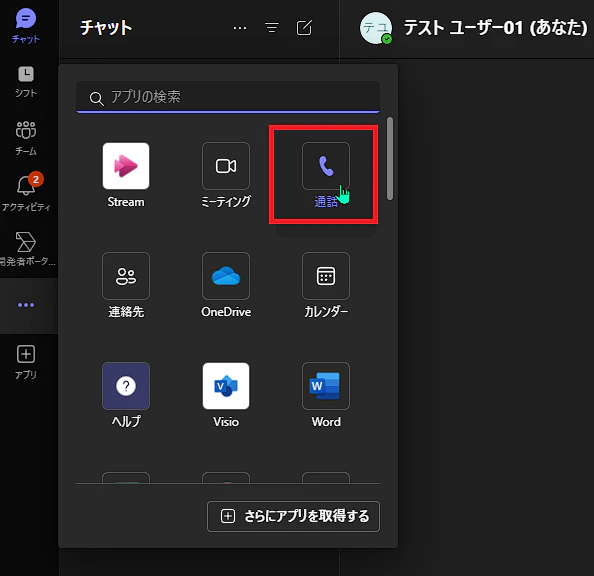Open the Word app

326,395
